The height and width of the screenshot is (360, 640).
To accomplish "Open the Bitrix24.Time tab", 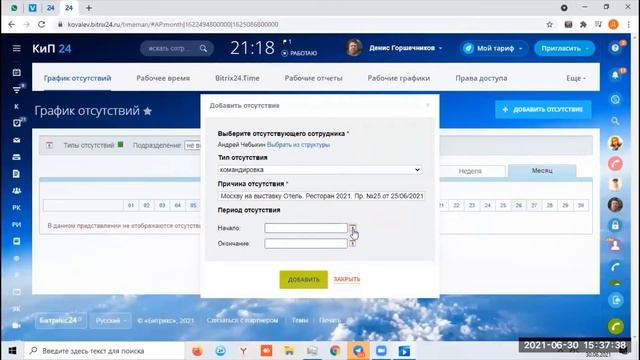I will 237,78.
